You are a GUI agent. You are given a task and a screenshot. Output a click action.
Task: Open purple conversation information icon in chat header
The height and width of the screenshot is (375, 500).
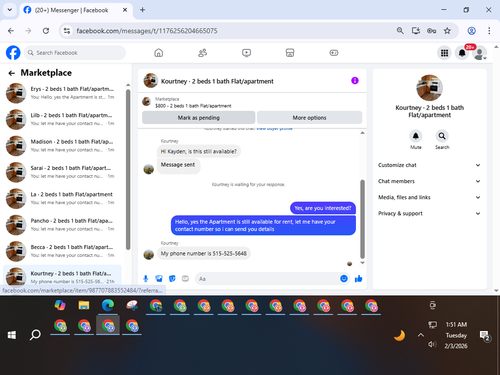coord(355,81)
